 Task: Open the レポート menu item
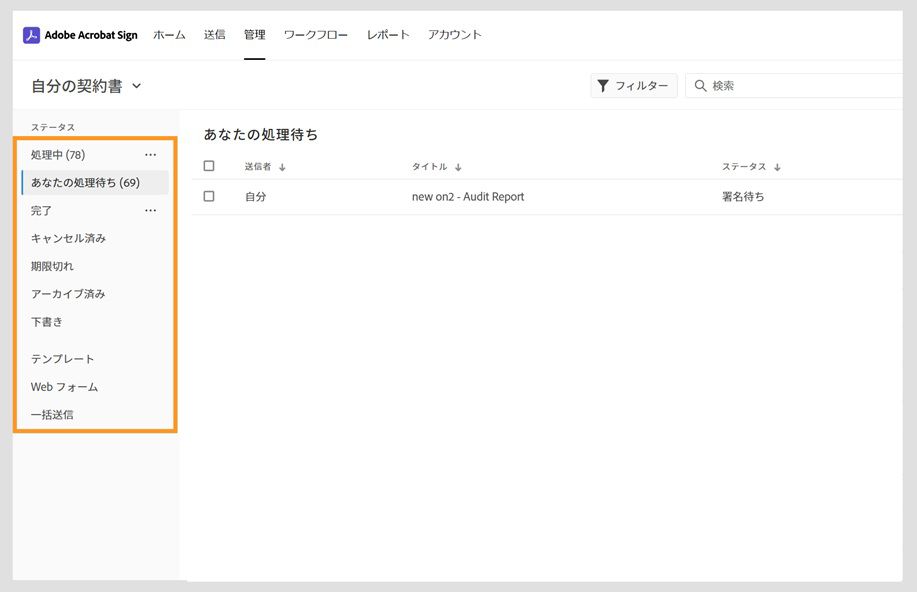point(387,34)
